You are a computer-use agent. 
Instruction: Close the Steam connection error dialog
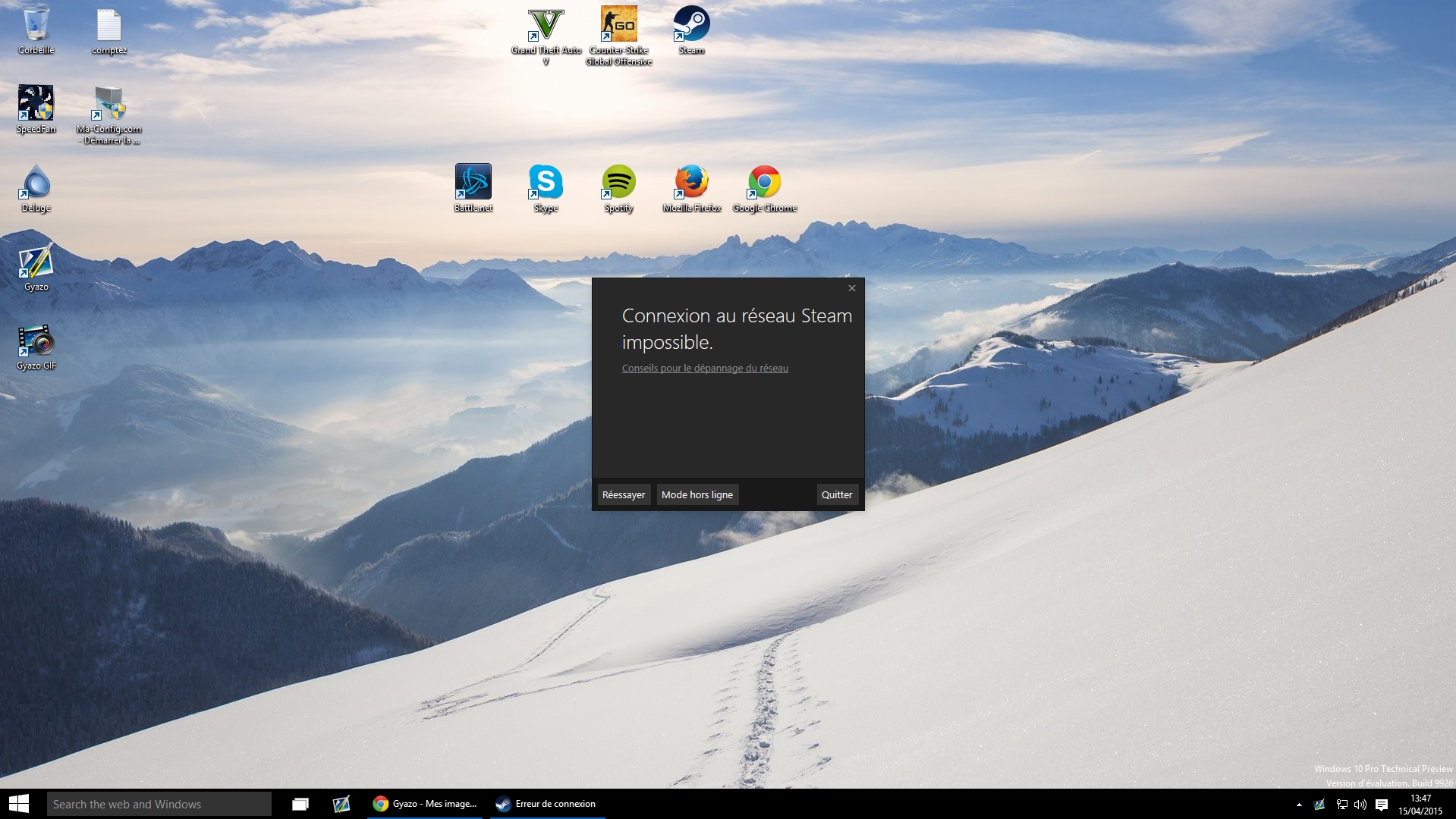(x=851, y=288)
